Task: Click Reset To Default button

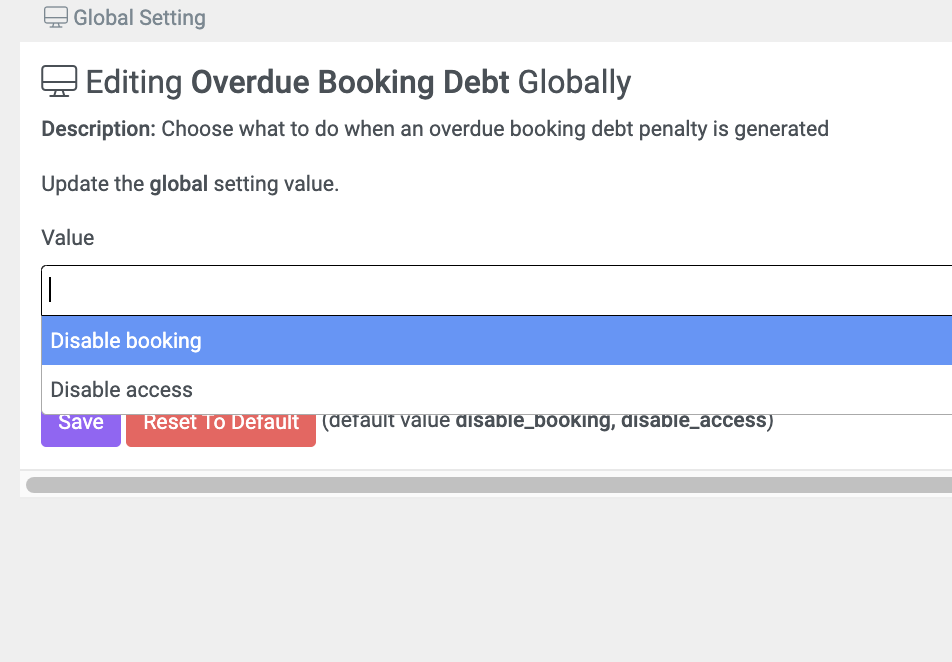Action: [221, 430]
